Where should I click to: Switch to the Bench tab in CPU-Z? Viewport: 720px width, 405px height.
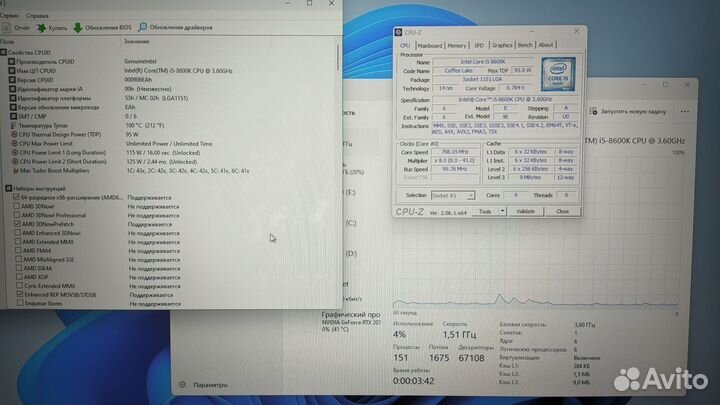coord(525,45)
